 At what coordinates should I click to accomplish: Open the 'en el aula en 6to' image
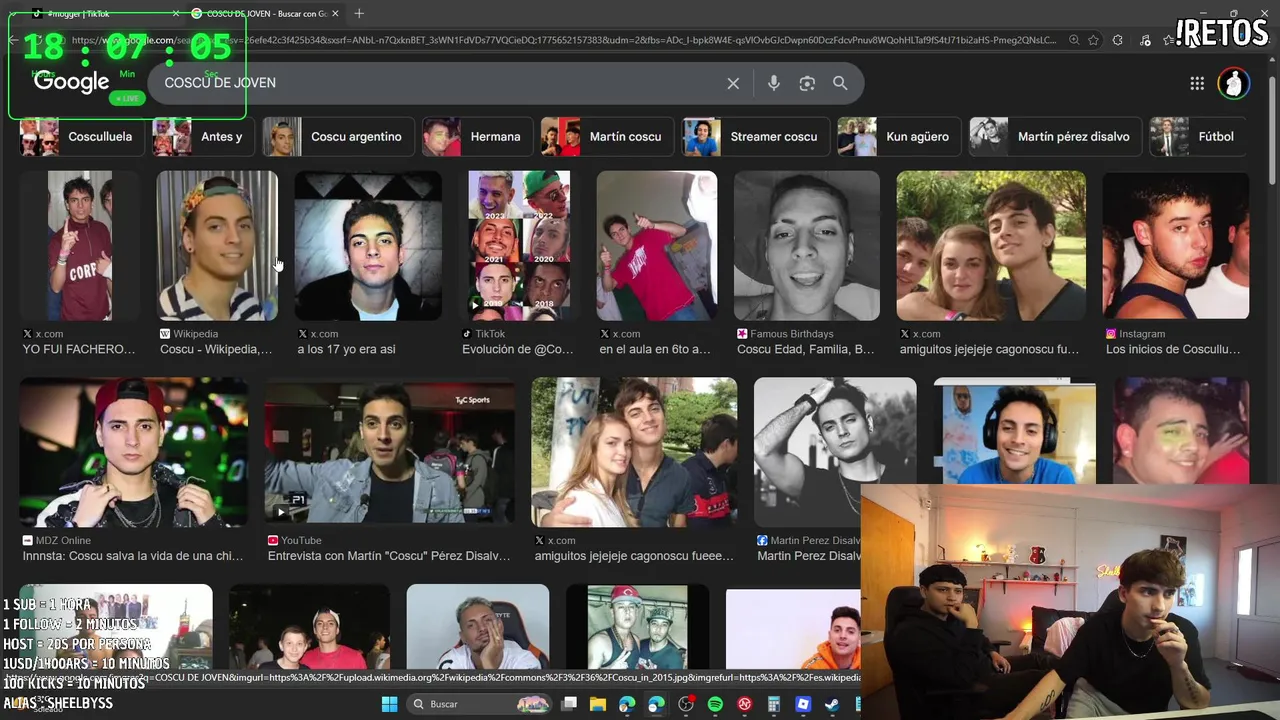click(657, 246)
